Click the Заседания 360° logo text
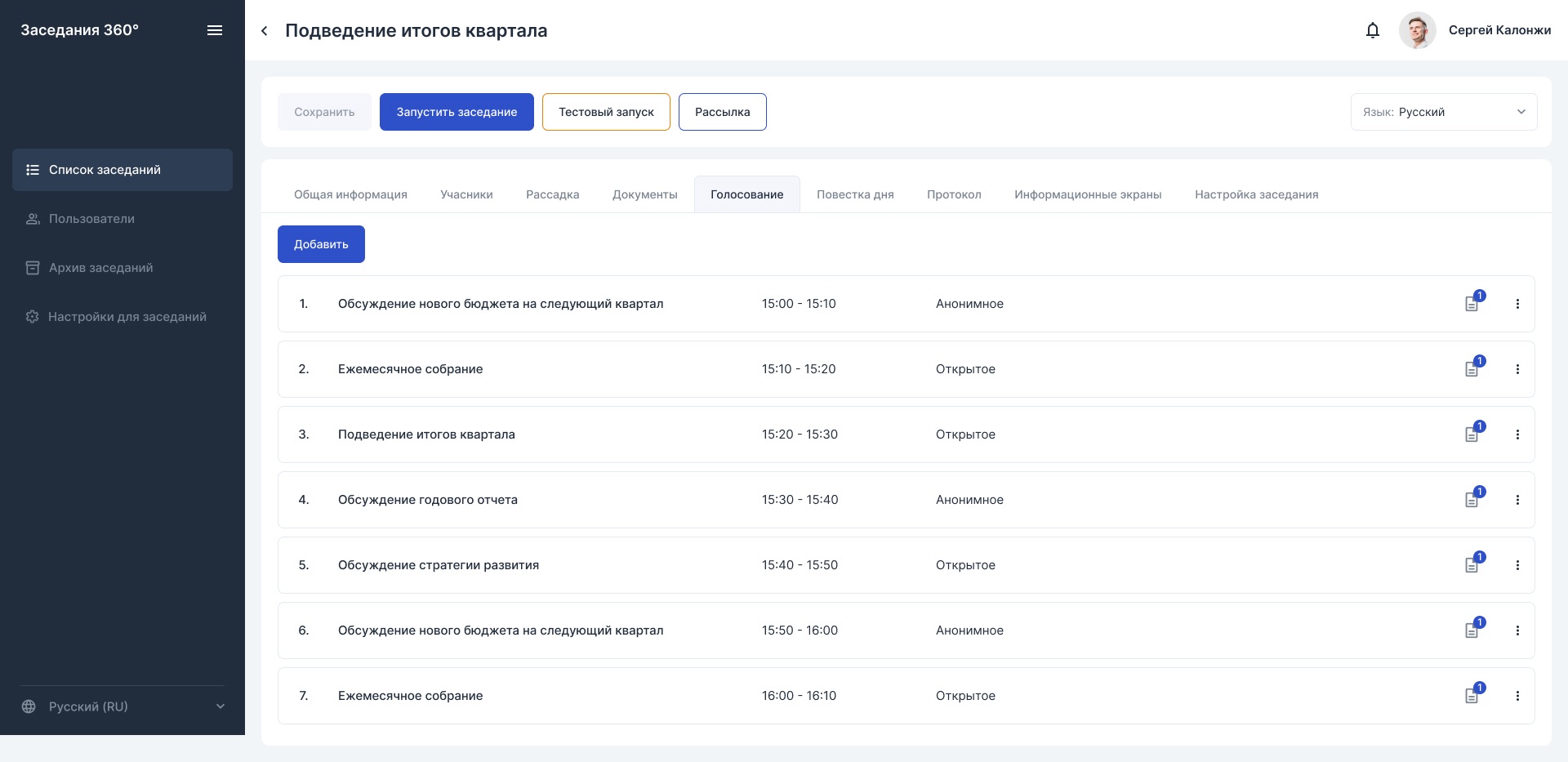The height and width of the screenshot is (762, 1568). [x=79, y=30]
